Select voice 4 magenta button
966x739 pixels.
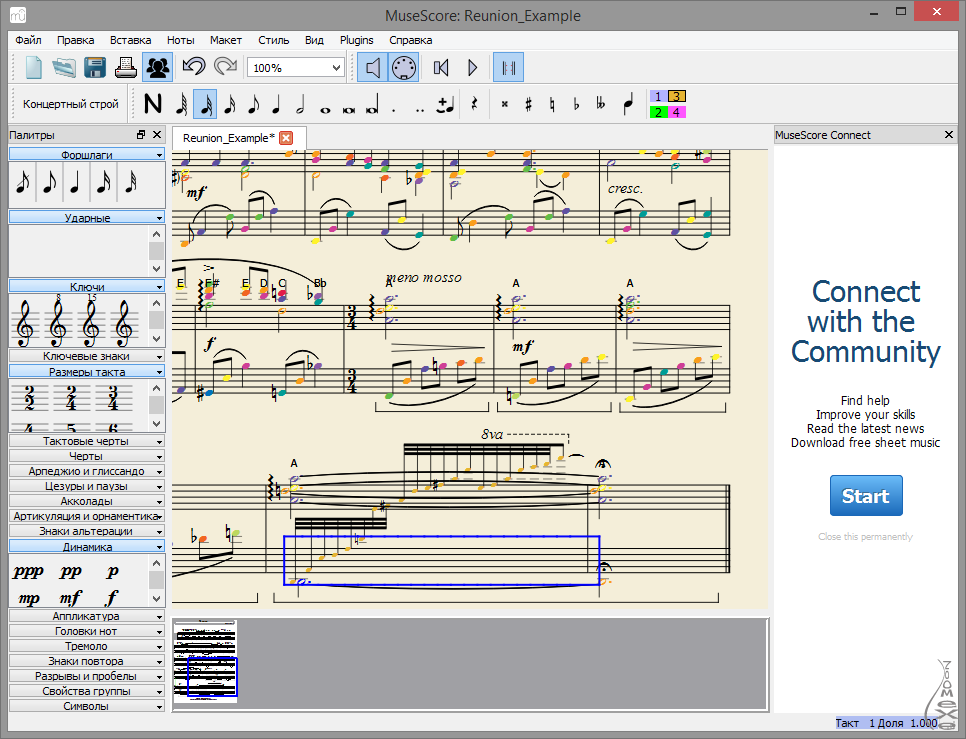[676, 112]
